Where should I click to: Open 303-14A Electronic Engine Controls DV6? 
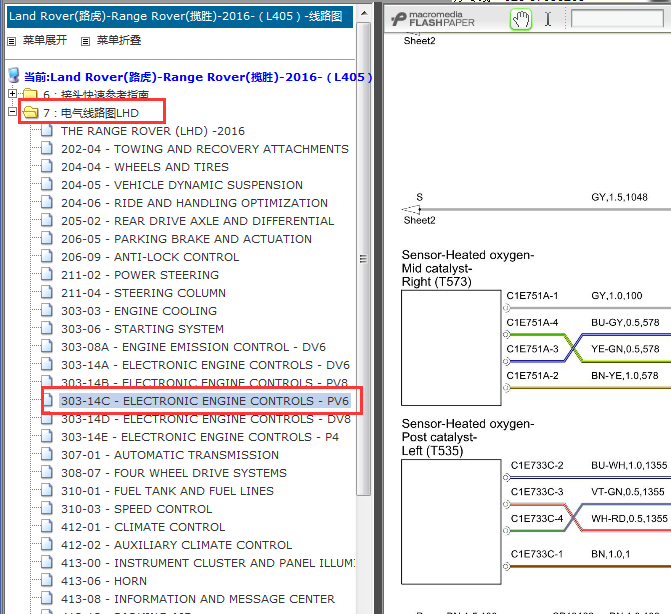click(x=205, y=365)
